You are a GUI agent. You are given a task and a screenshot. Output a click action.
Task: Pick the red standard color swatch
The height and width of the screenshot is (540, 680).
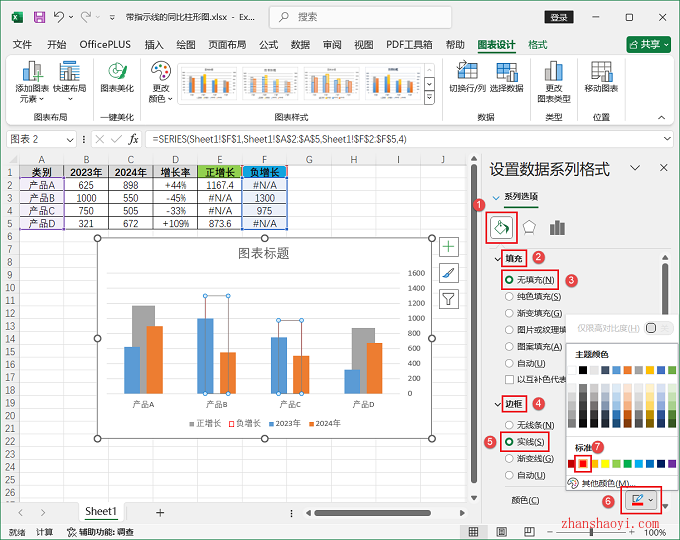584,463
